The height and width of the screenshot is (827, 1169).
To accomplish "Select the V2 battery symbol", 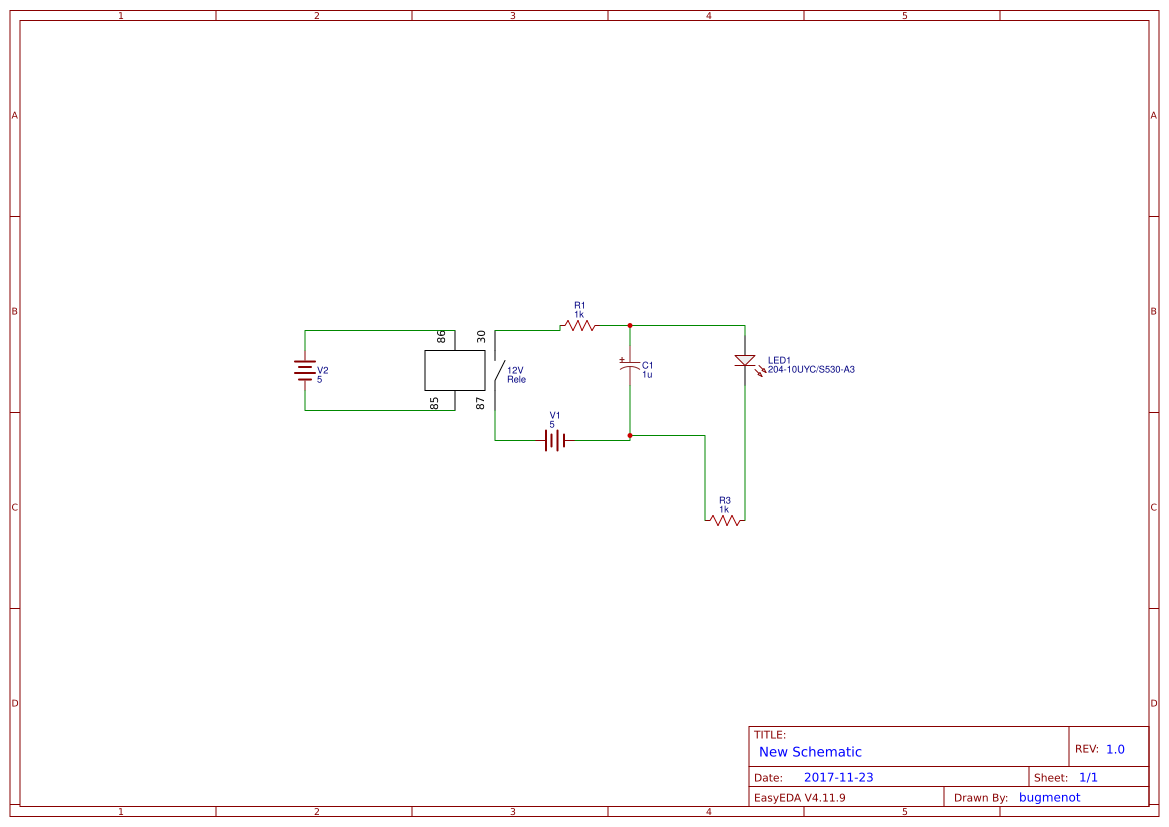I will pyautogui.click(x=303, y=370).
